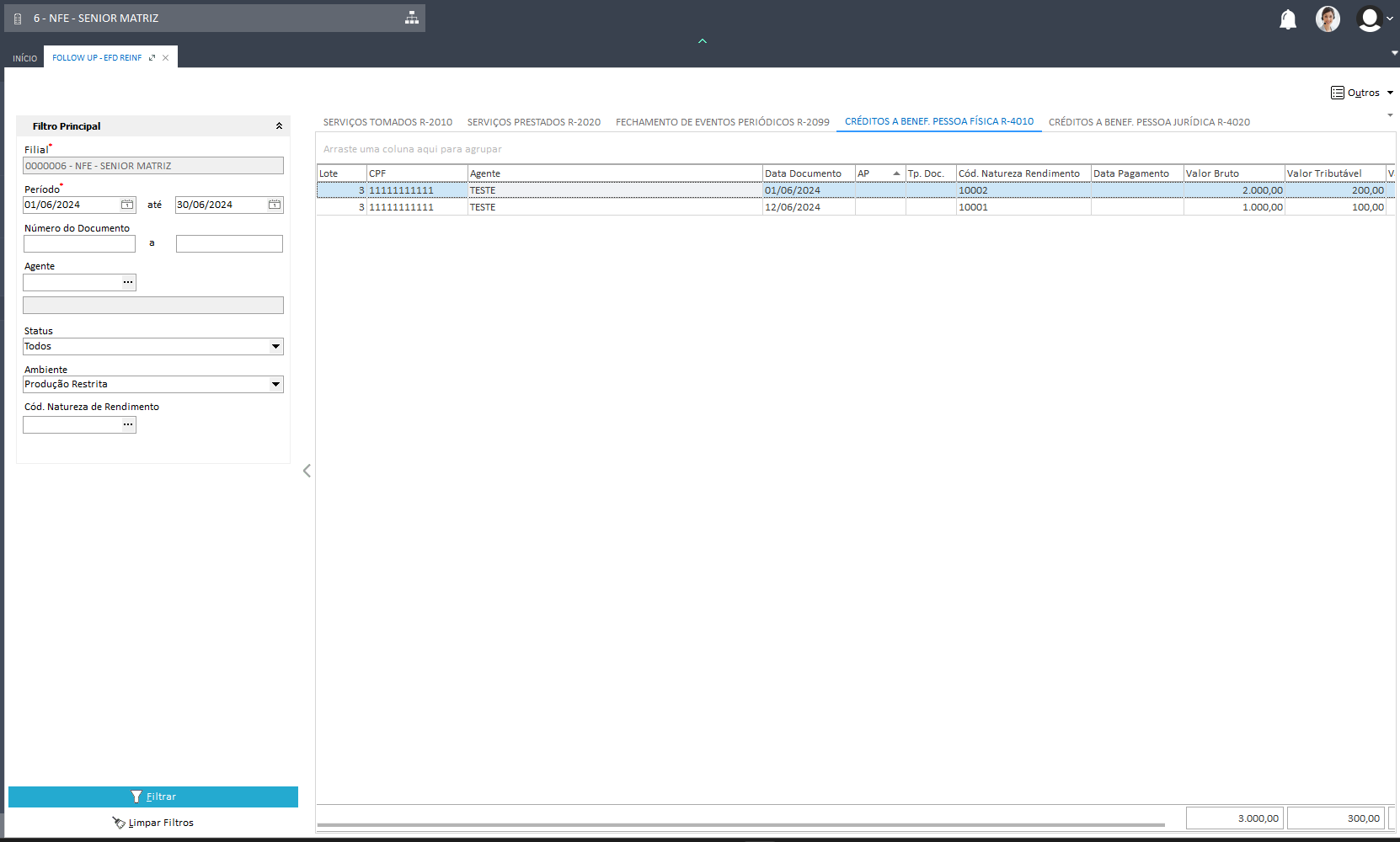The image size is (1400, 842).
Task: Click the Filtro Principal panel title
Action: pos(67,126)
